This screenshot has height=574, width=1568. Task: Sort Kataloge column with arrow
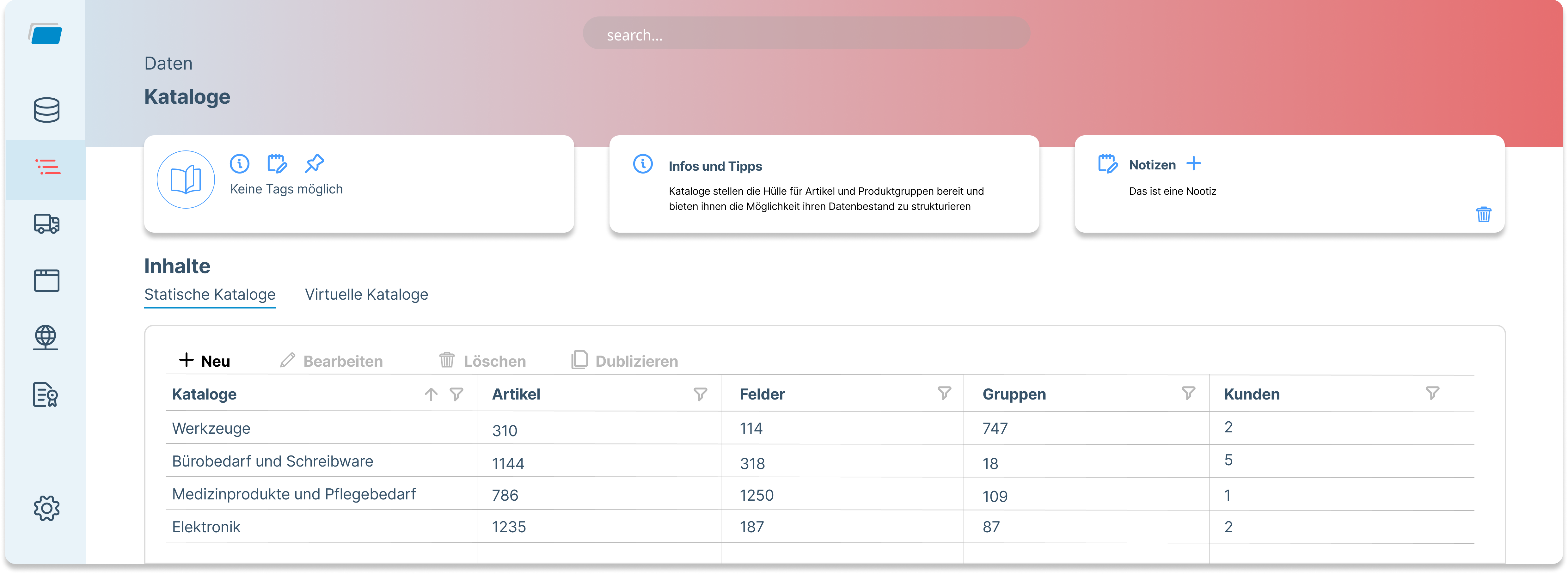point(431,394)
